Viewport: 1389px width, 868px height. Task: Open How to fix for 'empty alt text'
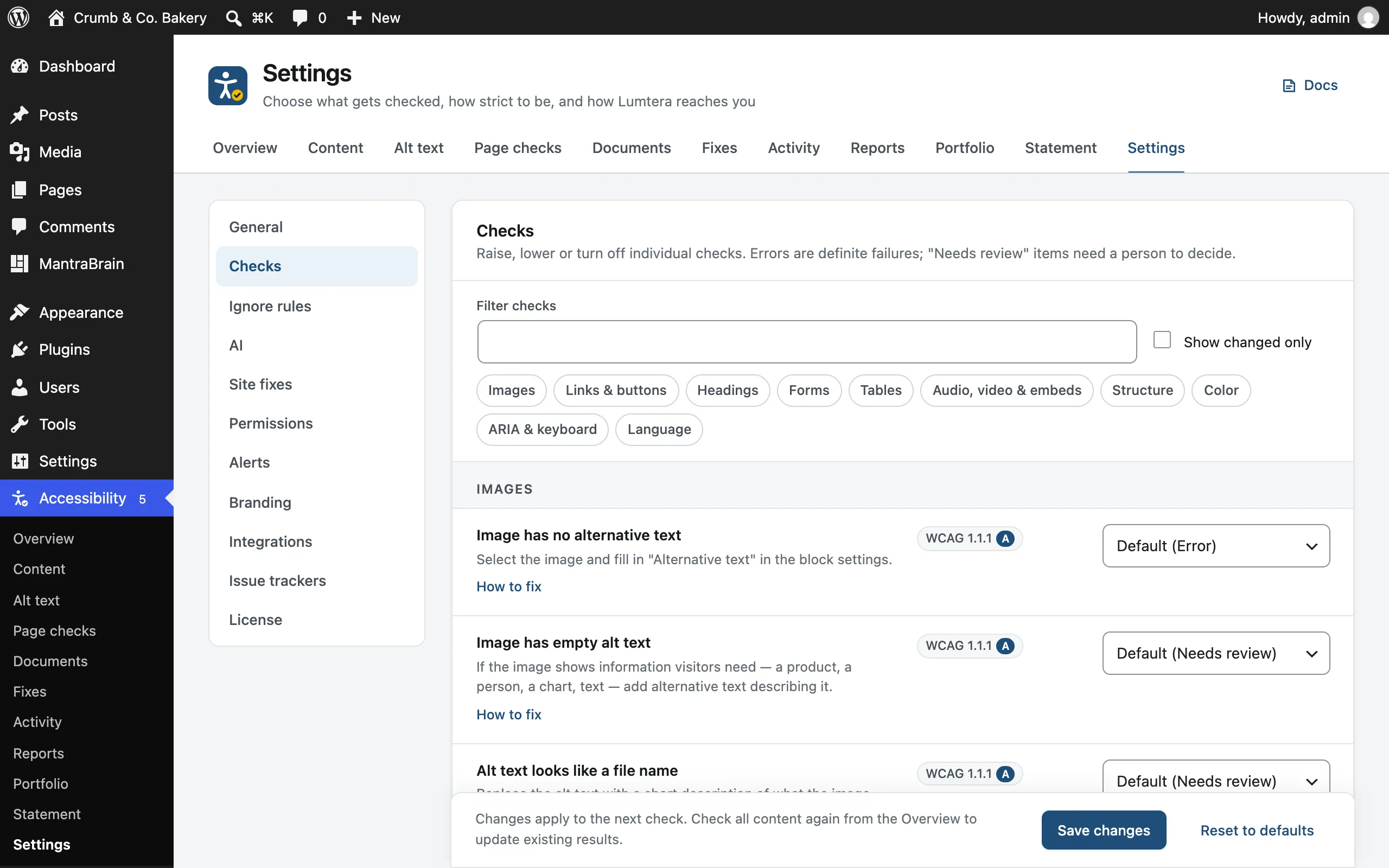pos(508,714)
